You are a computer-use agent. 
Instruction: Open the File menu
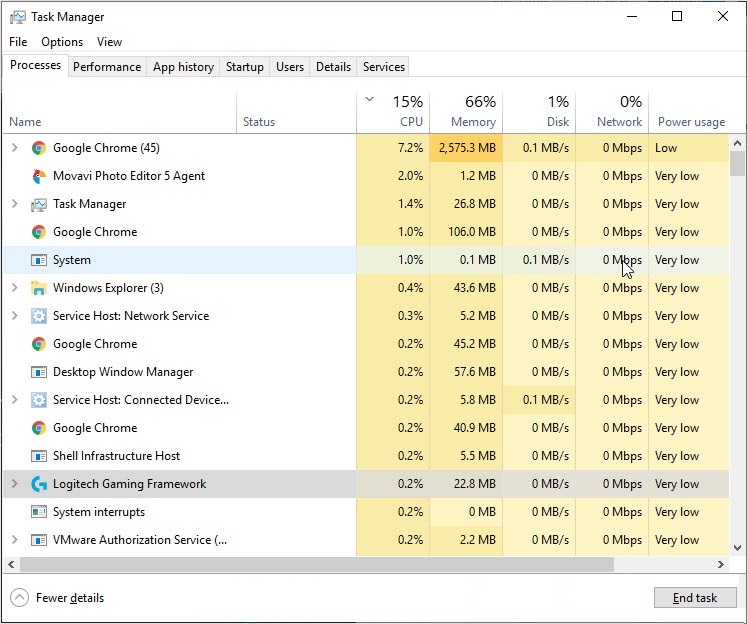tap(18, 42)
